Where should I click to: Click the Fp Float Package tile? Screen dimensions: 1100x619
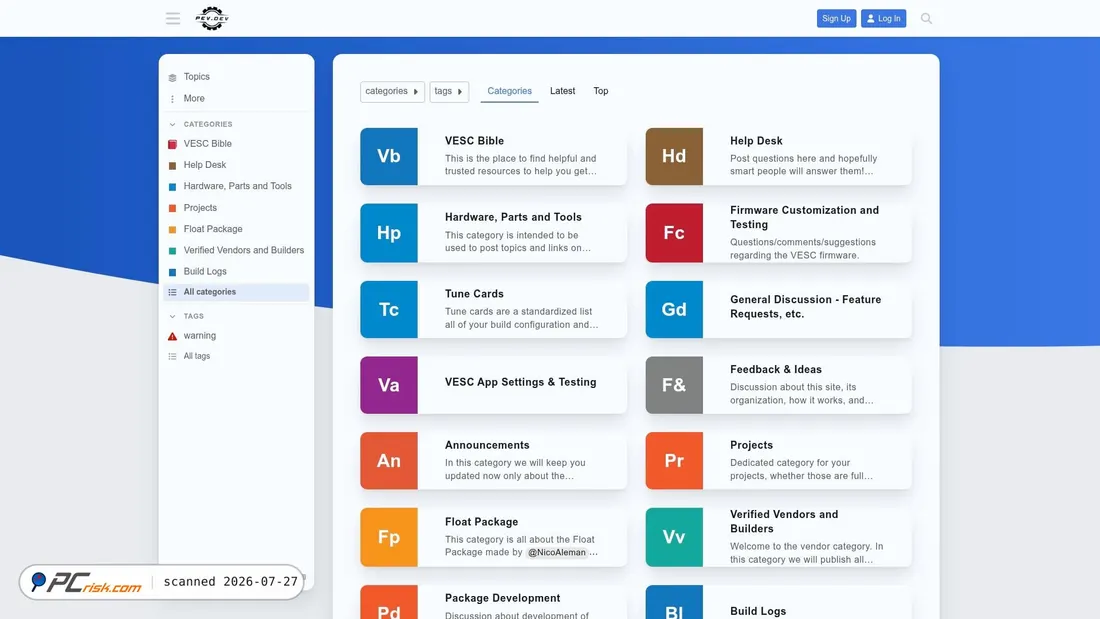tap(389, 537)
